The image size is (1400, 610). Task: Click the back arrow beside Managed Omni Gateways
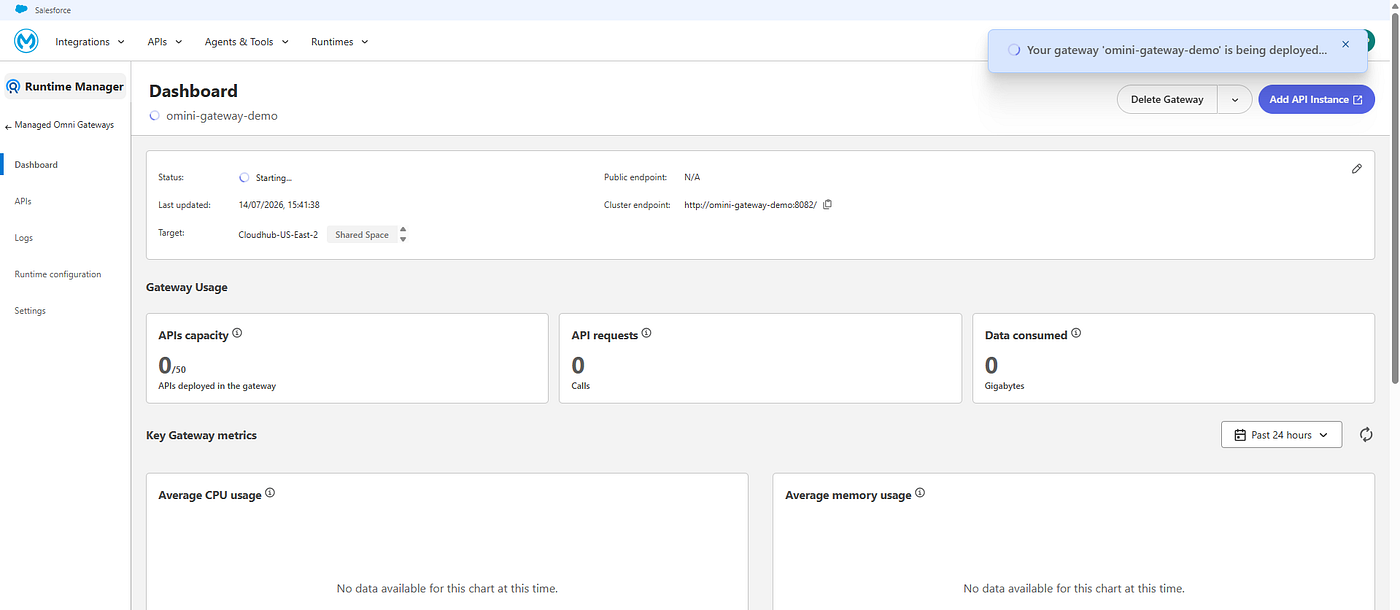point(8,126)
